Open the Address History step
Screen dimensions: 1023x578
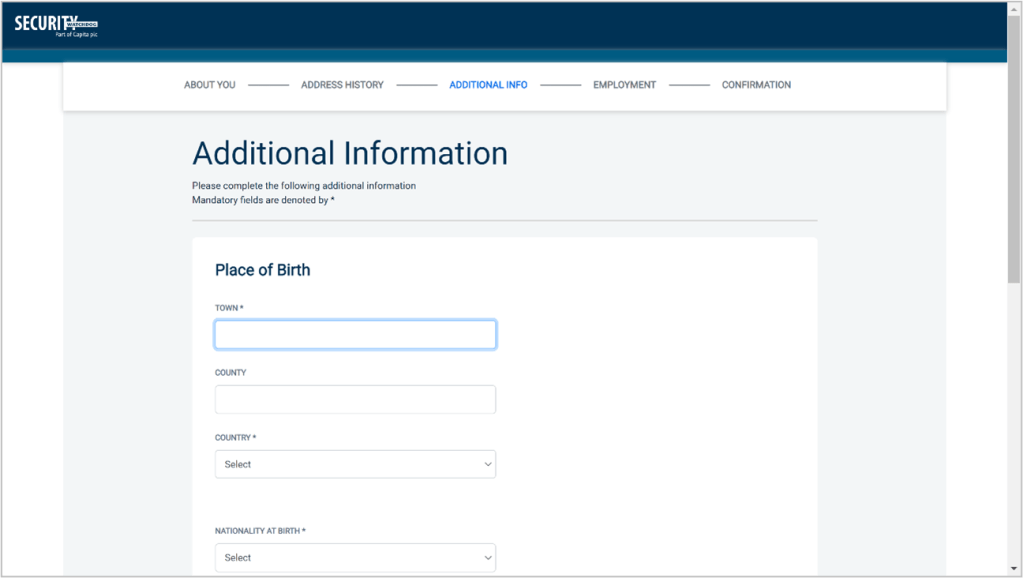click(x=342, y=85)
